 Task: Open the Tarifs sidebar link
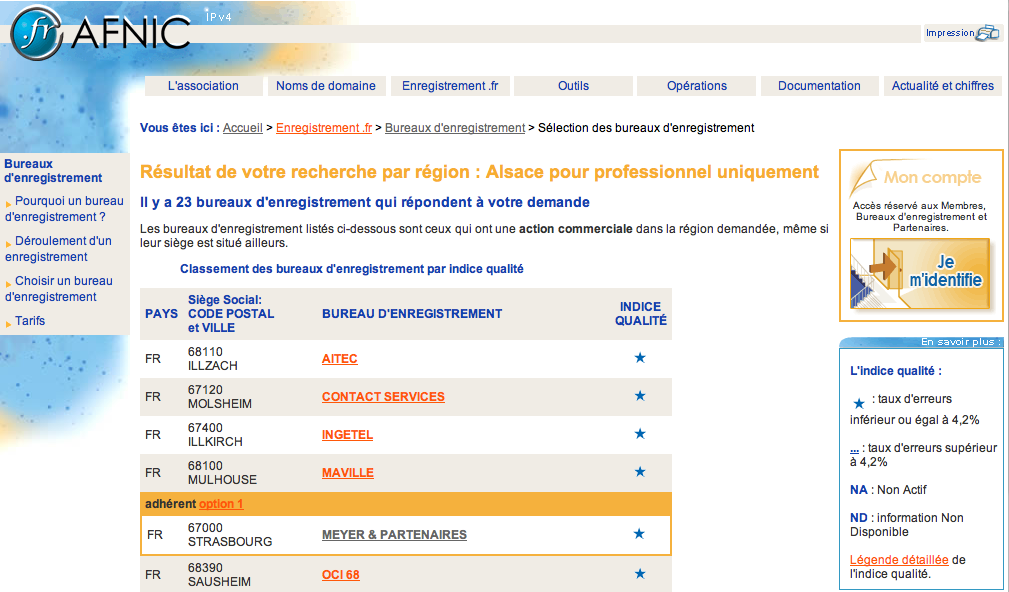(x=30, y=320)
